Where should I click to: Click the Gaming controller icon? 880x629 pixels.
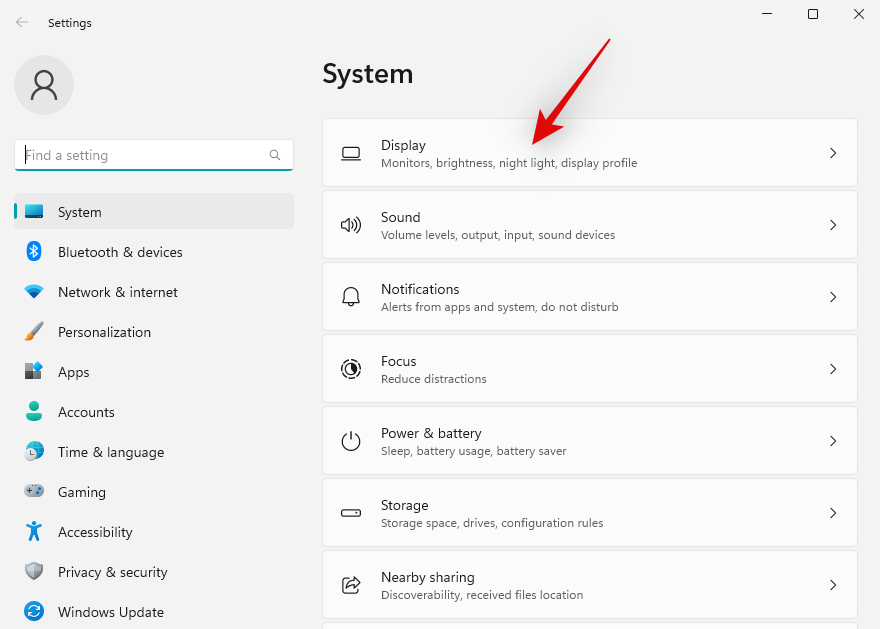[x=33, y=492]
